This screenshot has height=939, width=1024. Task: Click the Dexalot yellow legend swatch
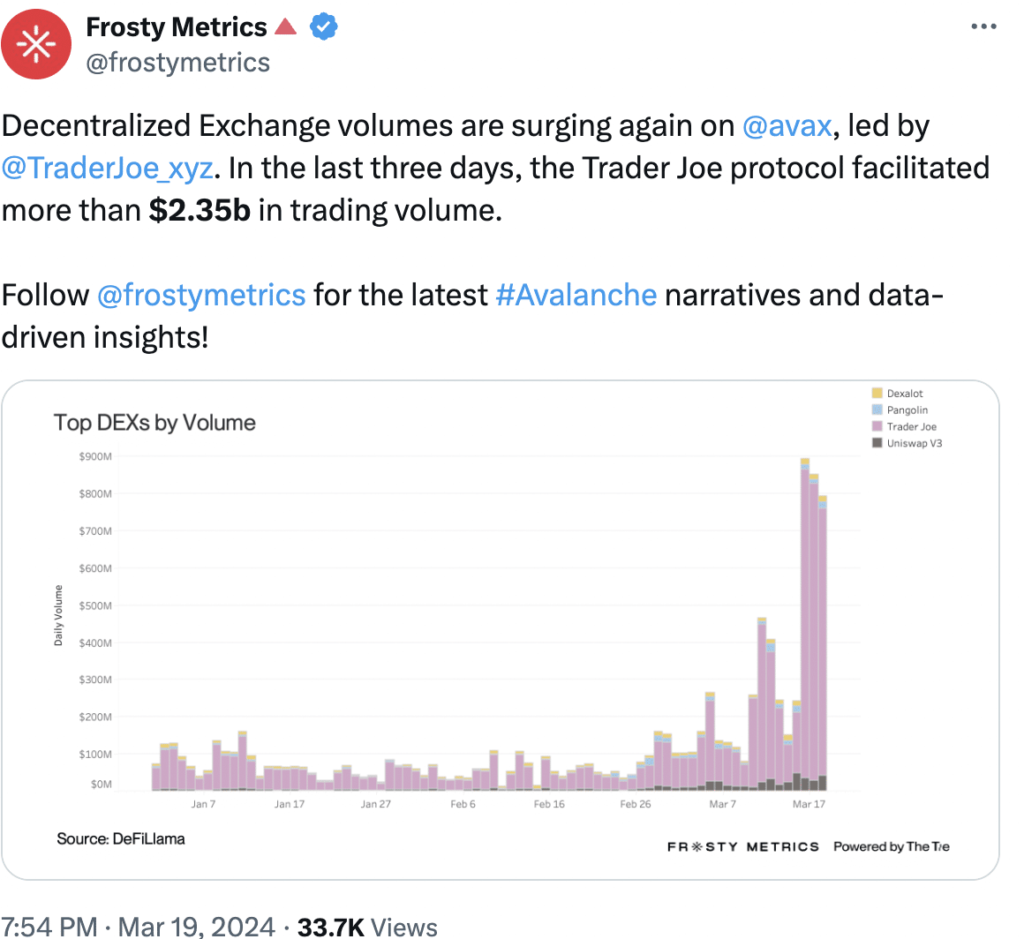(877, 394)
